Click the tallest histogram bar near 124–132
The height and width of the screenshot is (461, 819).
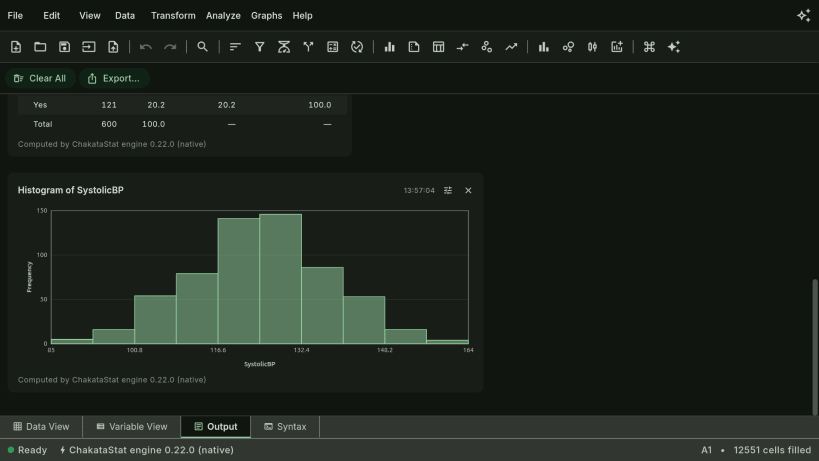(x=280, y=279)
